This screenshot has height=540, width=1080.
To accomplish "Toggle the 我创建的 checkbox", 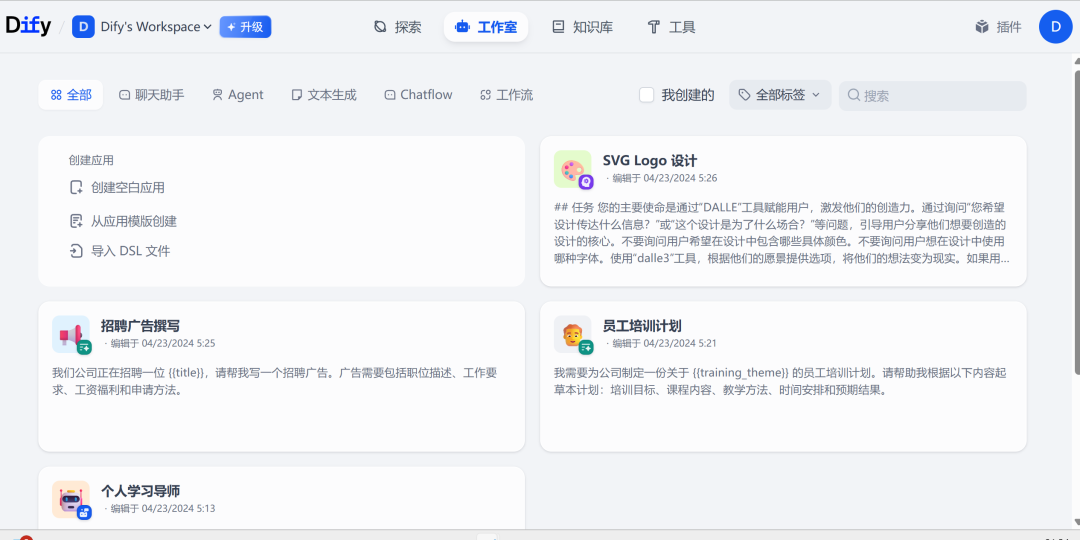I will click(647, 95).
